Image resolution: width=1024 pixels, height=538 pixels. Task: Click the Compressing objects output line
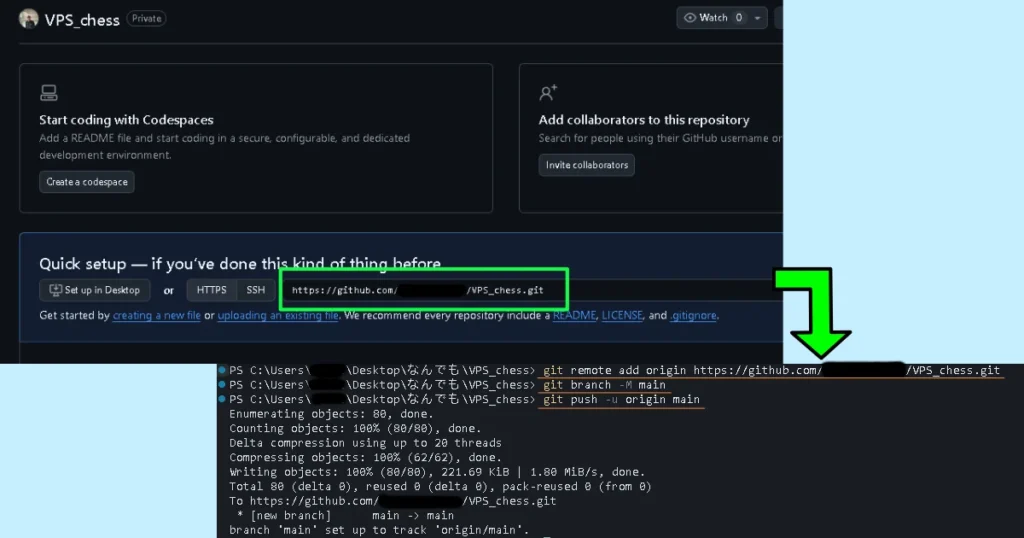[365, 457]
